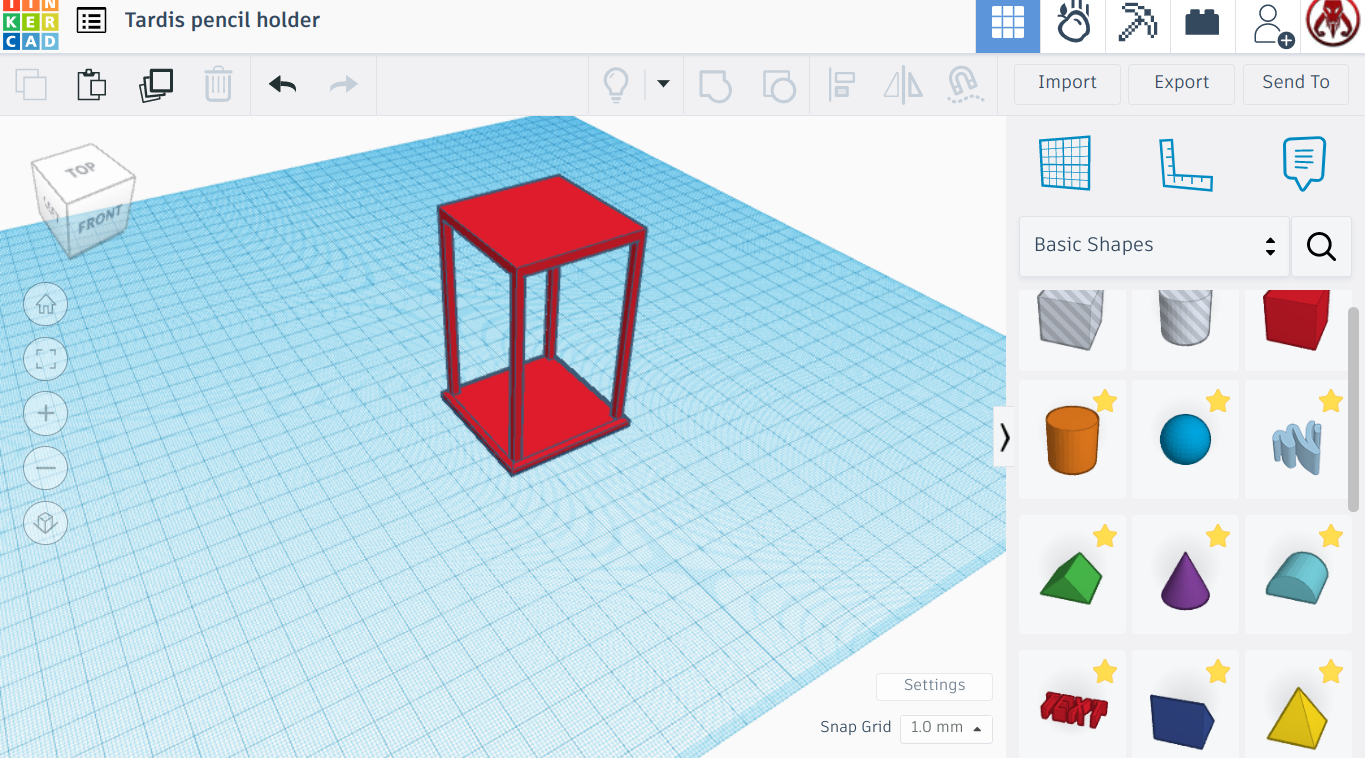Open the Snap Grid 1.0 mm dropdown
1365x758 pixels.
coord(946,728)
